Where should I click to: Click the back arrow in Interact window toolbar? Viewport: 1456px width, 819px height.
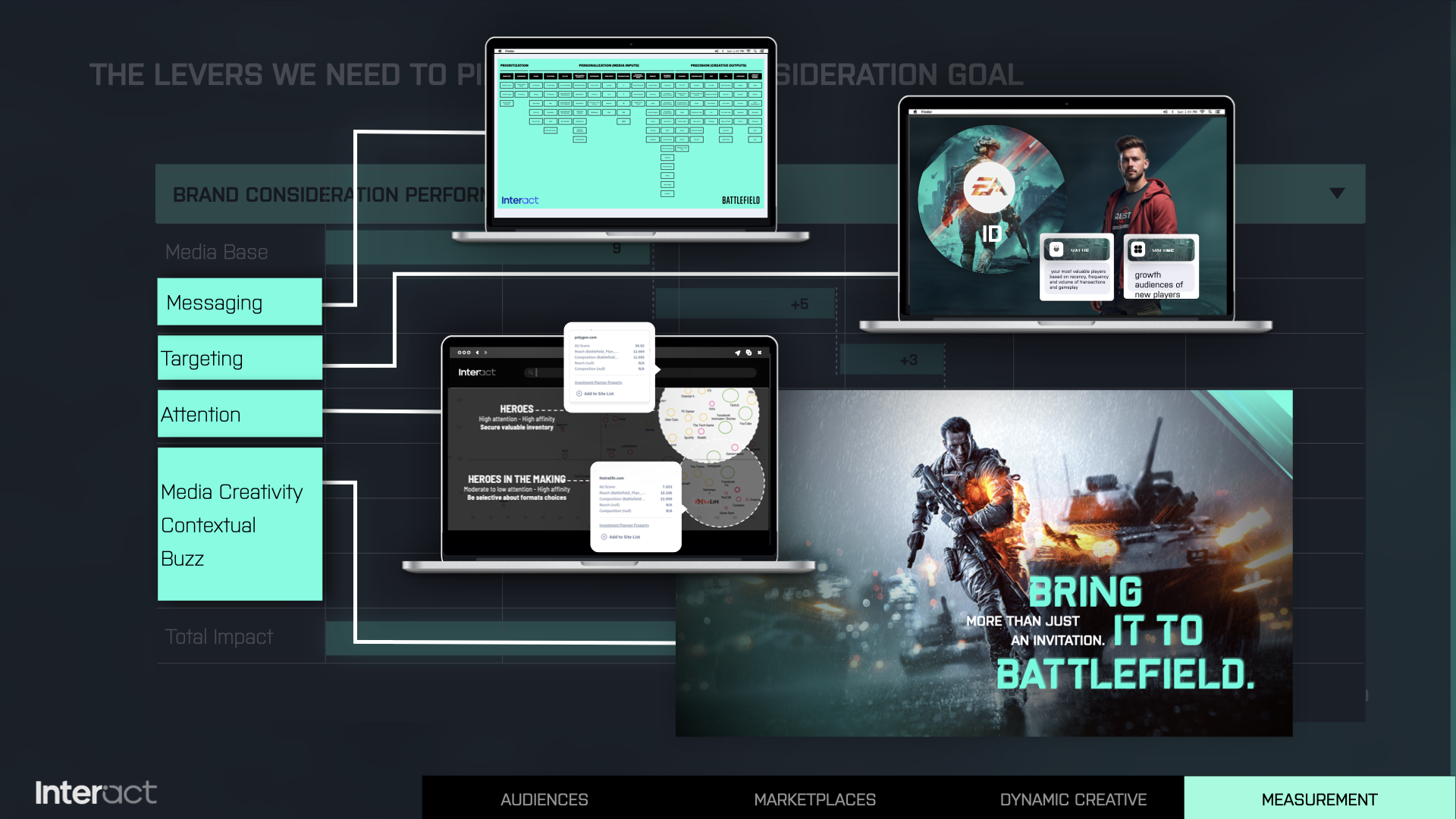tap(477, 353)
